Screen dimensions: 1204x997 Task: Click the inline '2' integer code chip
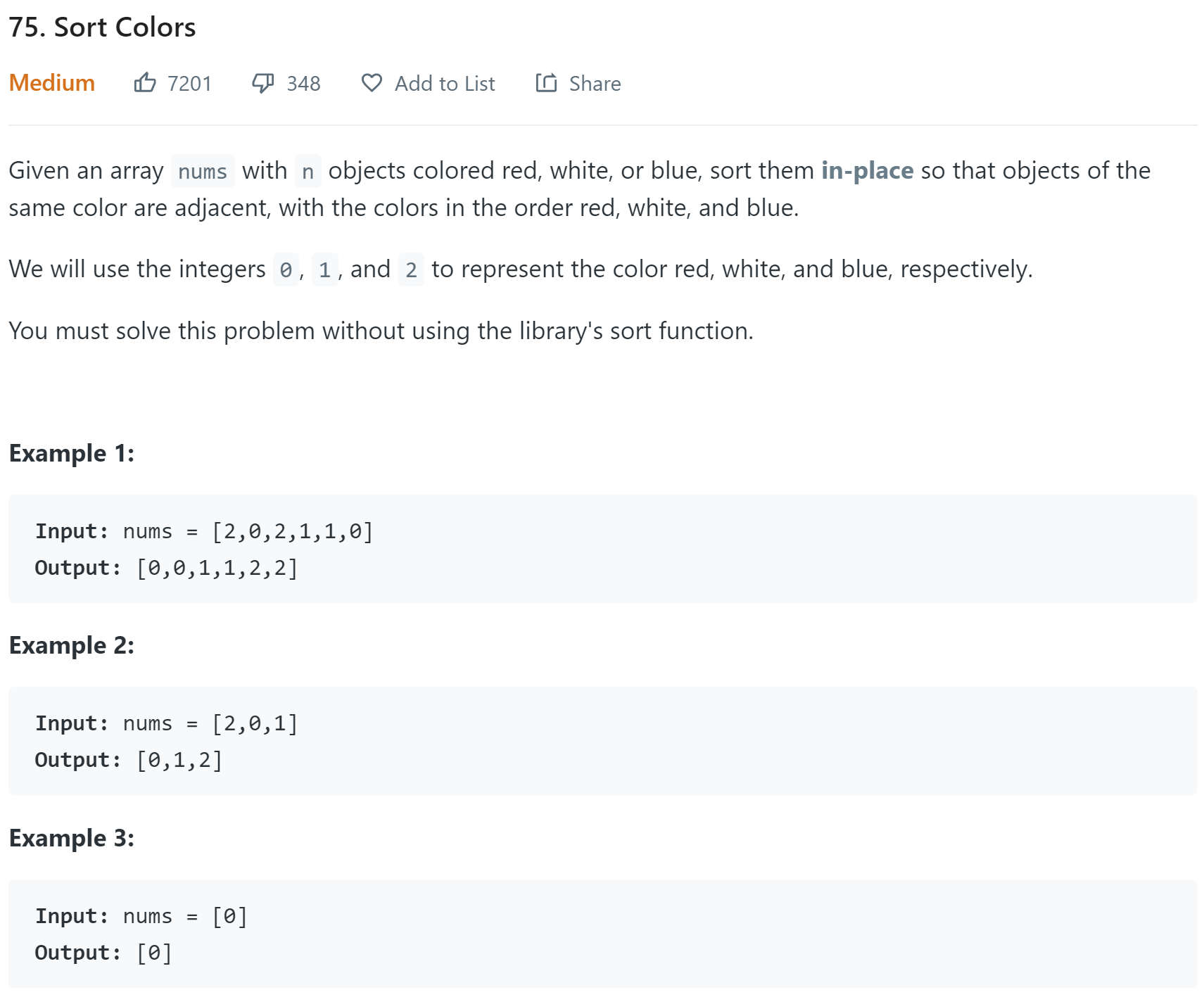click(x=411, y=269)
